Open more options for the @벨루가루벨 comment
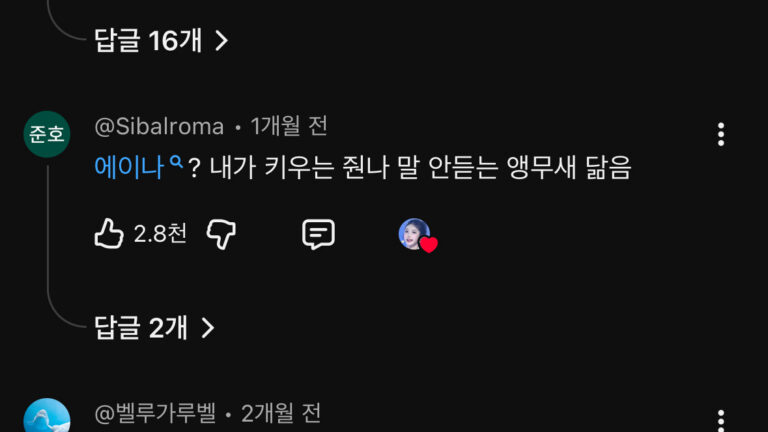The image size is (768, 432). tap(720, 420)
